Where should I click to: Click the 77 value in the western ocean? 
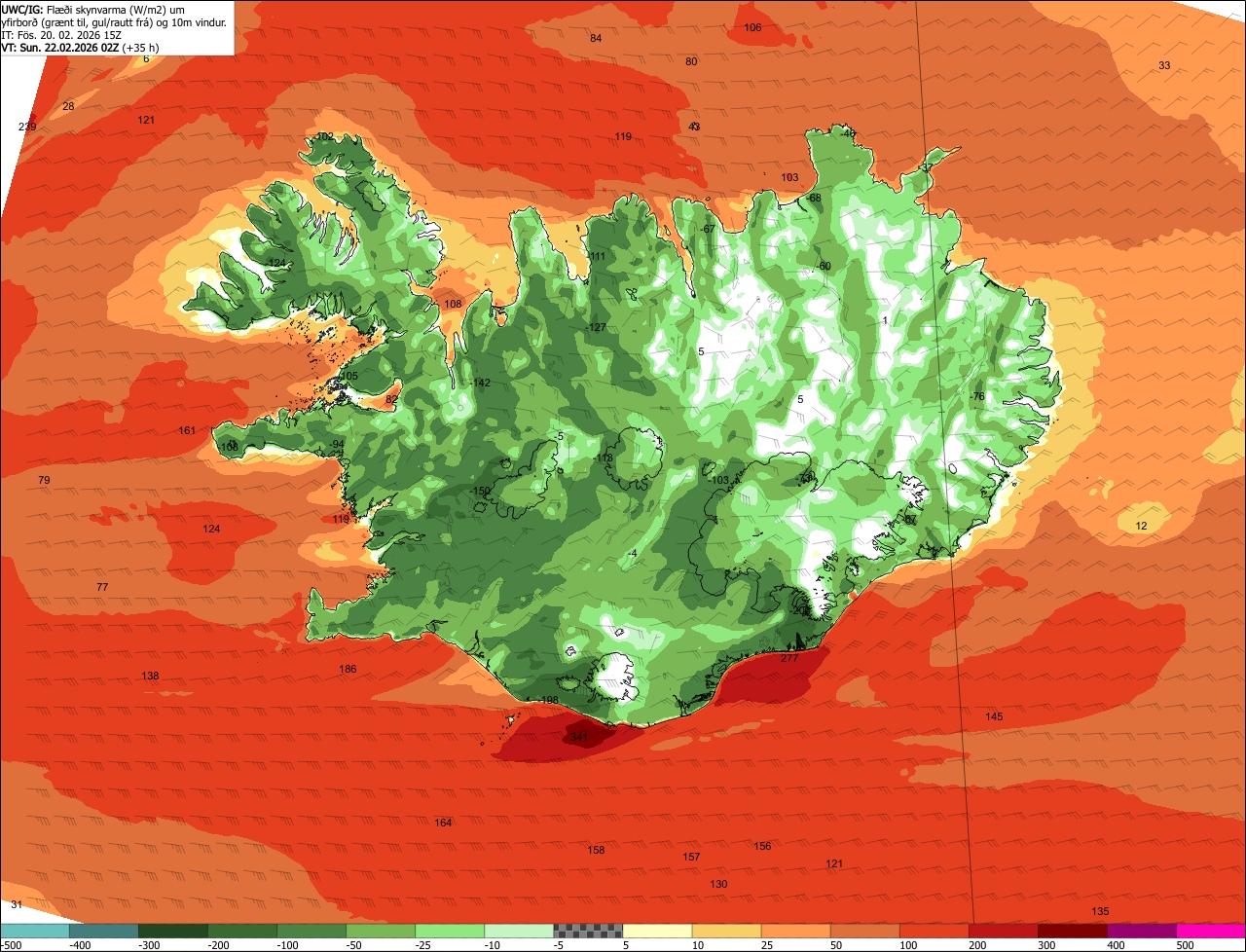pos(102,587)
